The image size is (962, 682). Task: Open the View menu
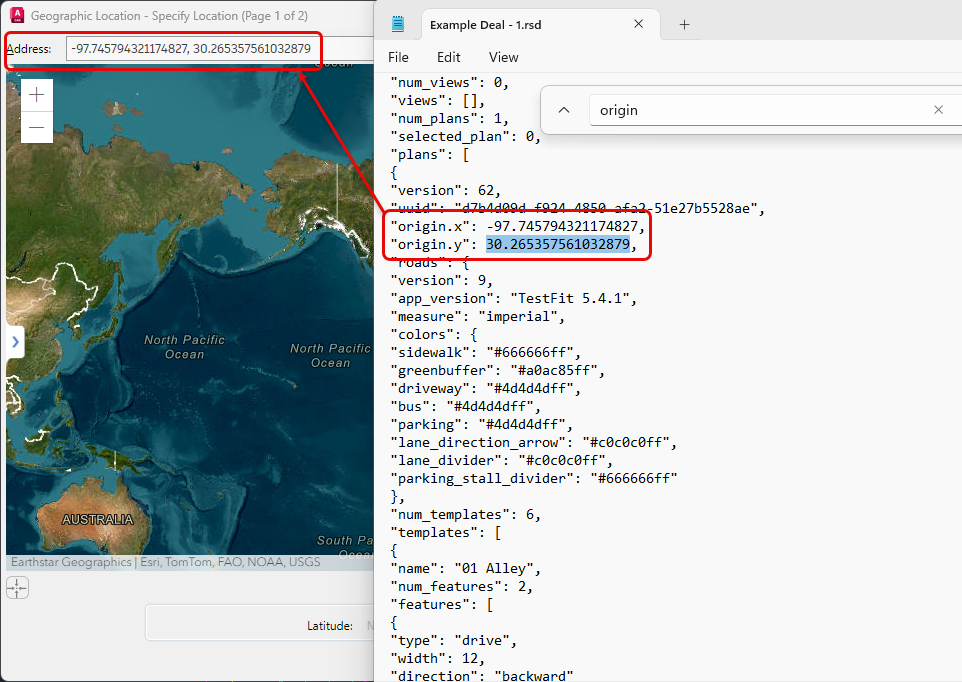503,57
